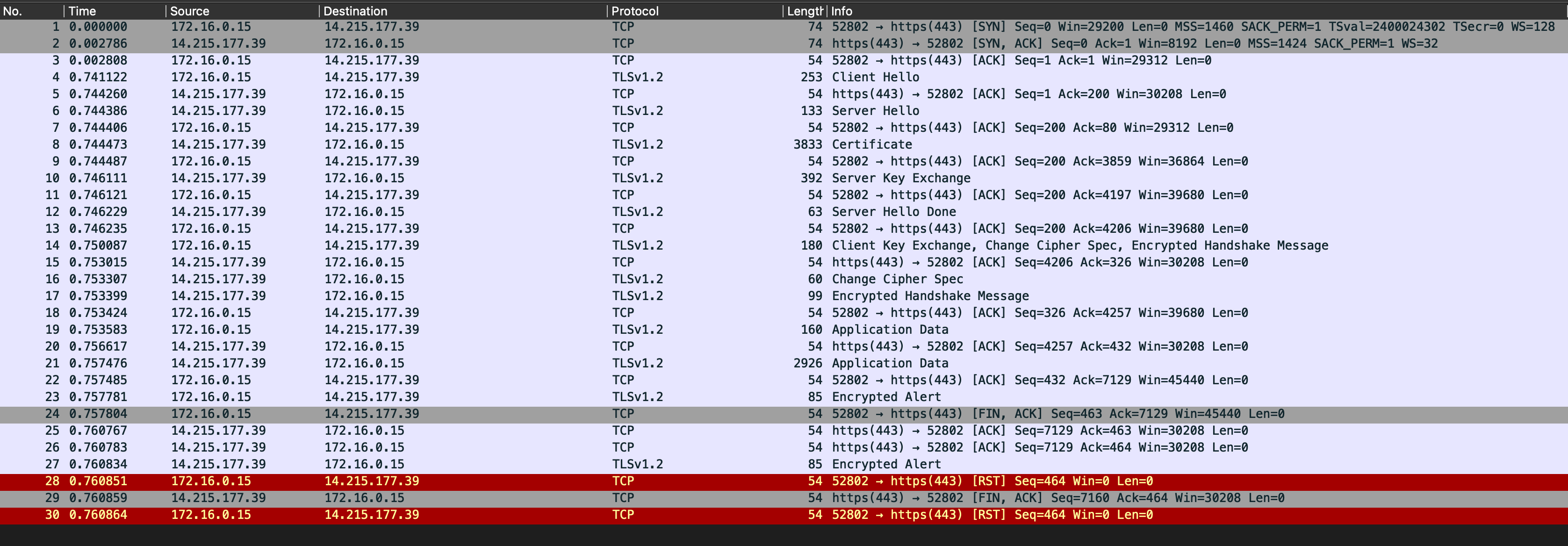Select Application Data packet with length 2926
The height and width of the screenshot is (546, 1568).
tap(890, 363)
